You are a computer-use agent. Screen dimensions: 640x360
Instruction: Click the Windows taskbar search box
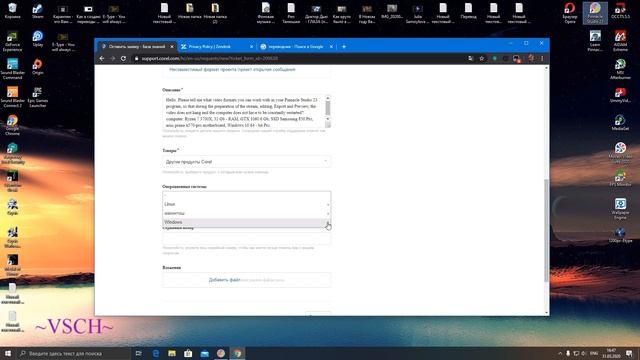coord(73,353)
